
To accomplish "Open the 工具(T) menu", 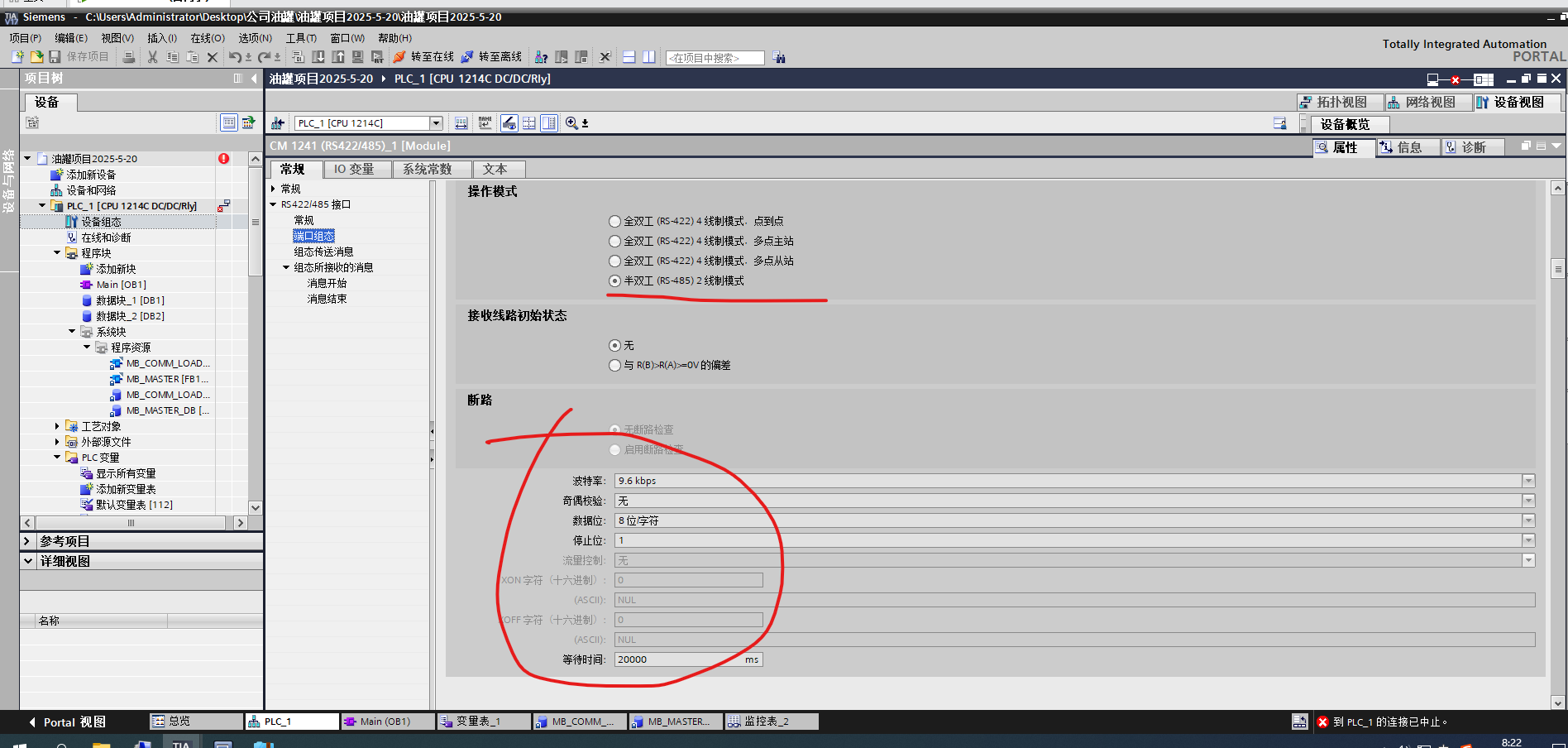I will pos(301,37).
